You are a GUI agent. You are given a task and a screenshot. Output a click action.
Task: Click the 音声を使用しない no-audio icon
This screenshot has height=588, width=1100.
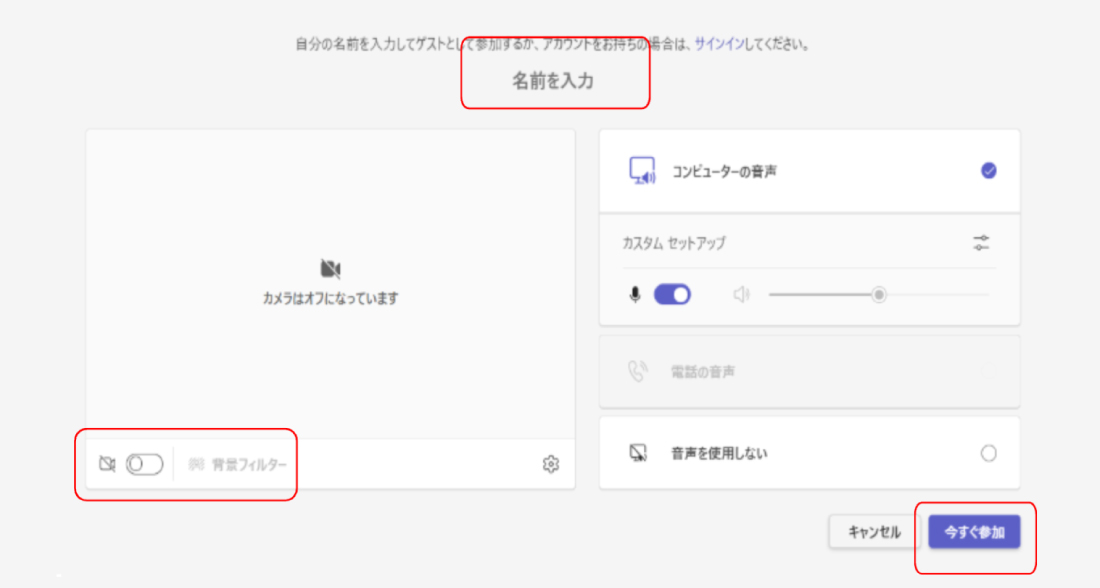point(638,453)
